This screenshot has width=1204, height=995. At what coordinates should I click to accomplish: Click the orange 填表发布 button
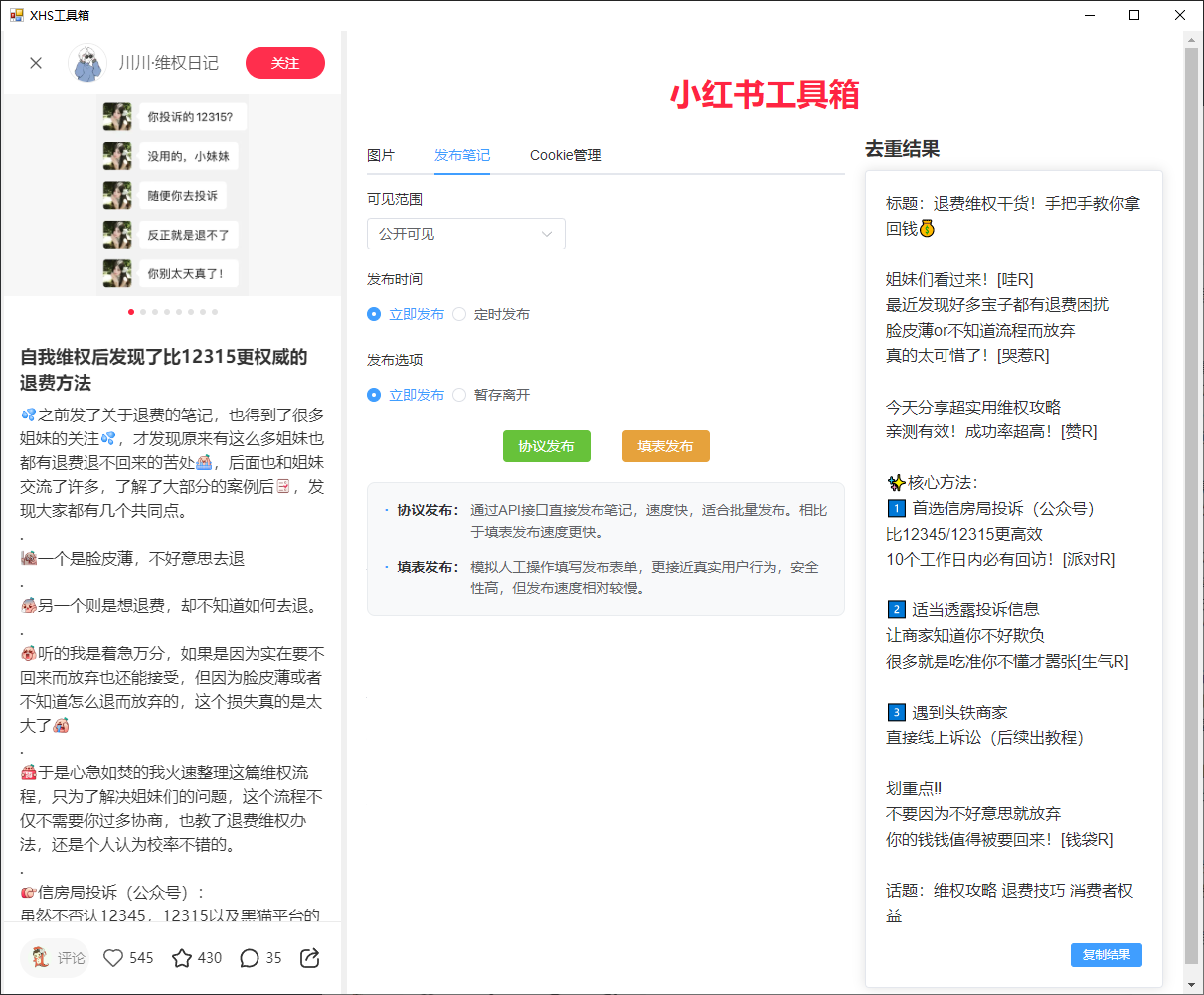(665, 446)
